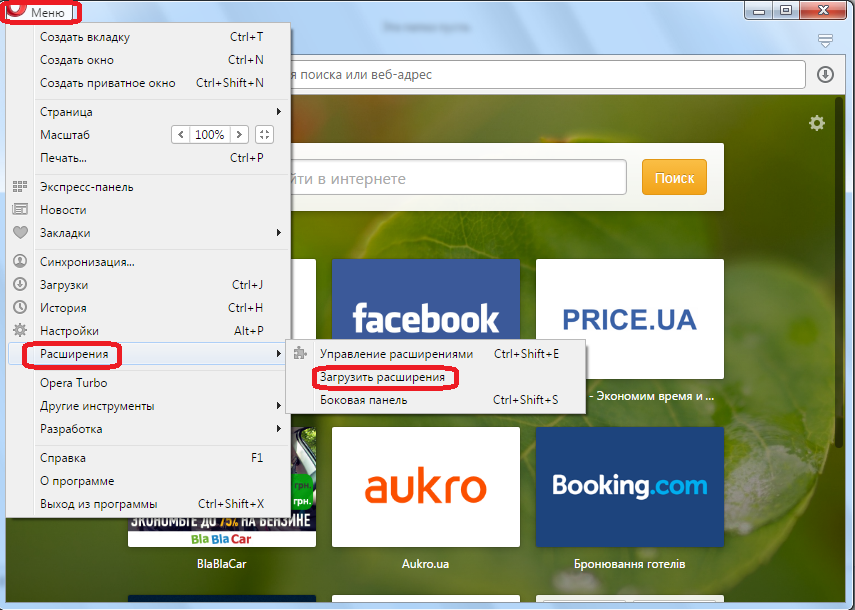Click the clock icon next to История

pyautogui.click(x=19, y=308)
